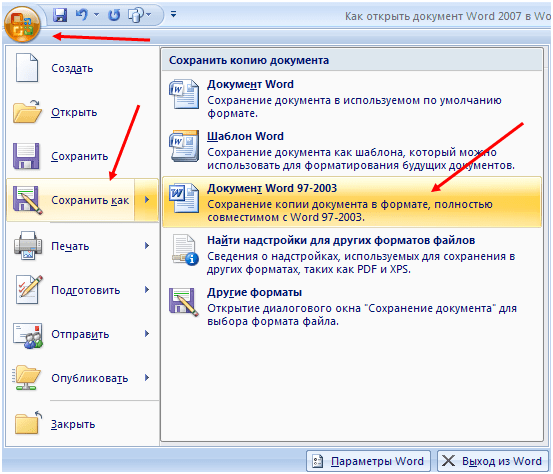The height and width of the screenshot is (474, 553).
Task: Select Другие форматы option title
Action: (x=254, y=293)
